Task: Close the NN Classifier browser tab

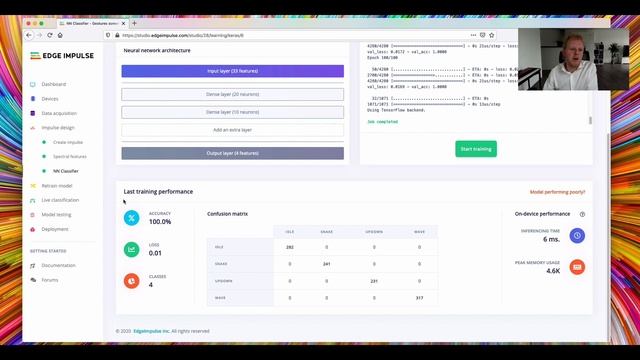Action: [123, 24]
